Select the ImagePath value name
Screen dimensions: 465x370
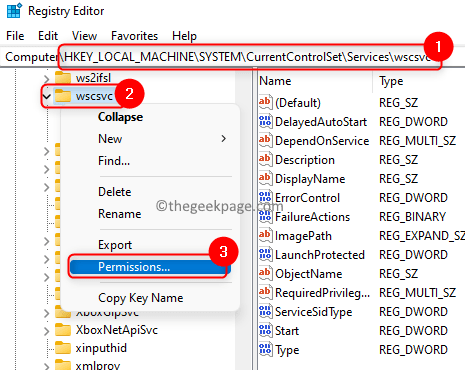coord(303,236)
